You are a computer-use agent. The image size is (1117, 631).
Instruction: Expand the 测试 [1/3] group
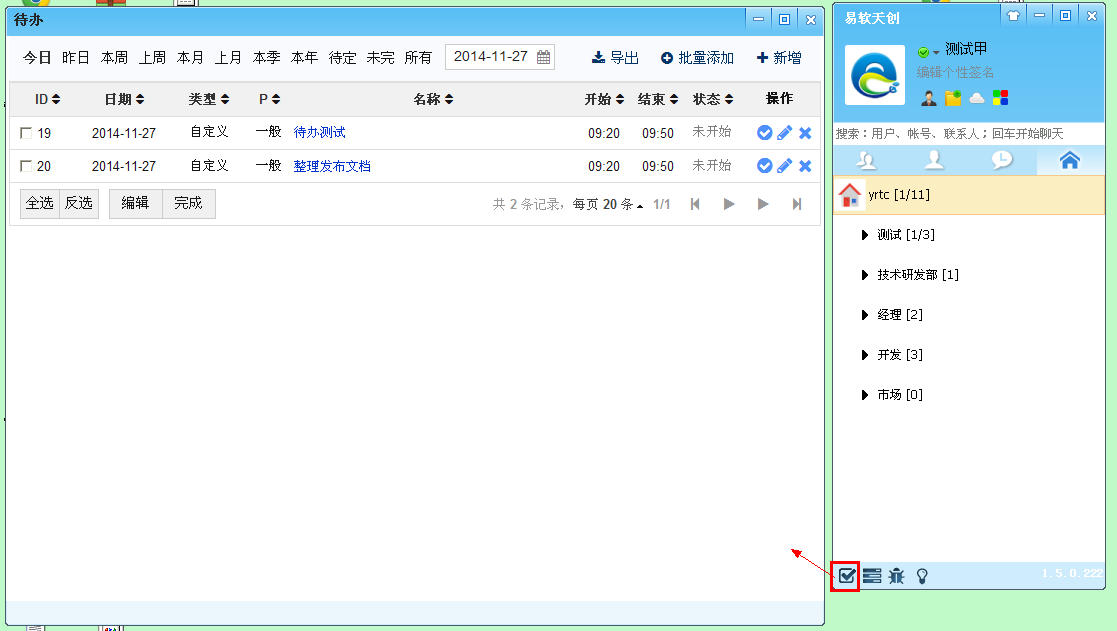tap(865, 235)
